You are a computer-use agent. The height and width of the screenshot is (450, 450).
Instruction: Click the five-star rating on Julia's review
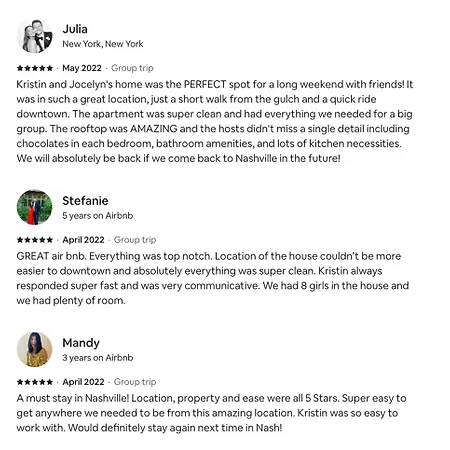[x=35, y=68]
